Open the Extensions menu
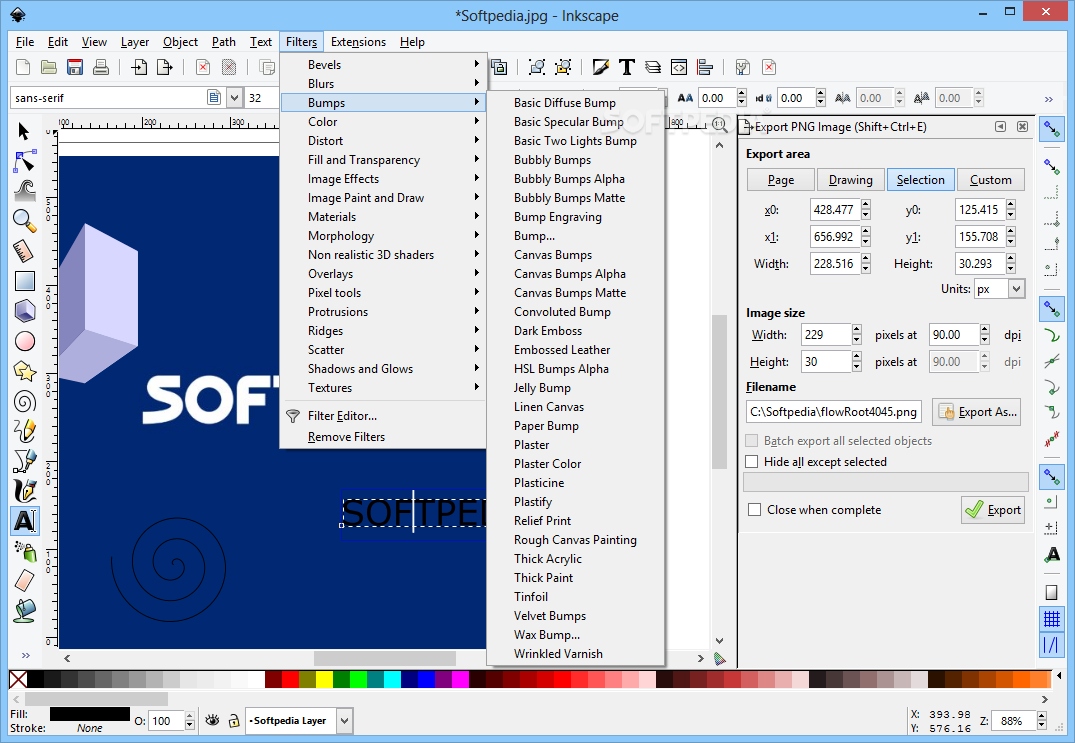This screenshot has width=1075, height=743. [358, 42]
